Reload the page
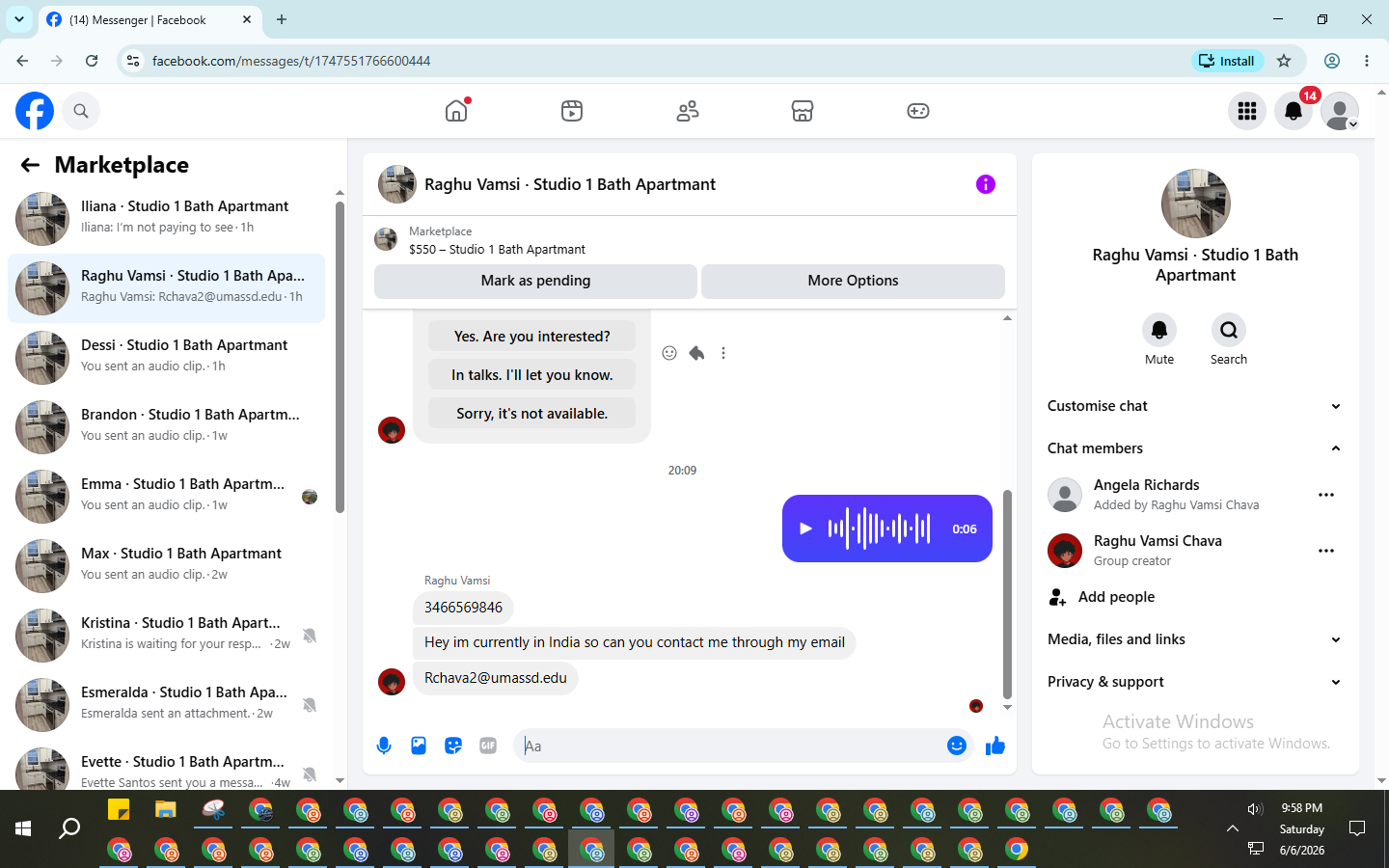The image size is (1389, 868). (92, 61)
